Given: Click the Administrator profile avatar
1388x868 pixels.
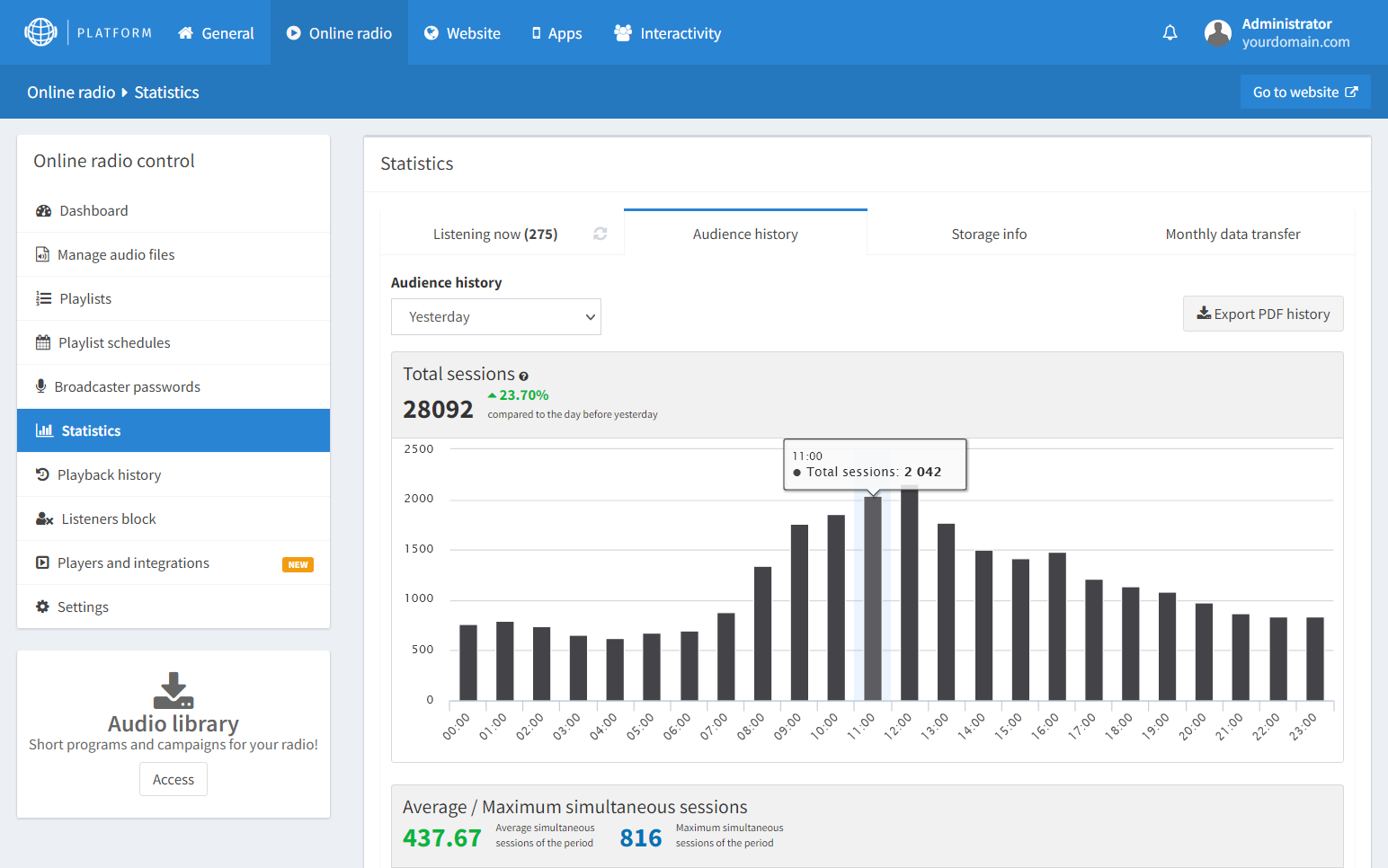Looking at the screenshot, I should pyautogui.click(x=1217, y=32).
